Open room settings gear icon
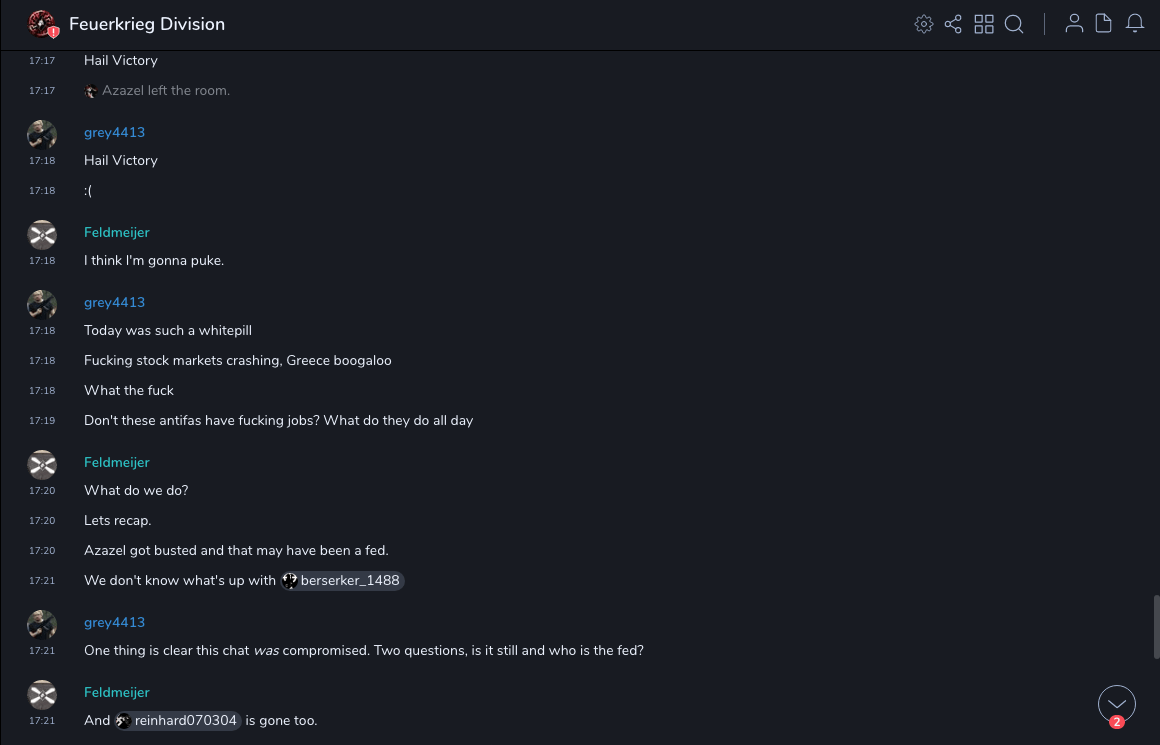Viewport: 1160px width, 745px height. (x=924, y=24)
